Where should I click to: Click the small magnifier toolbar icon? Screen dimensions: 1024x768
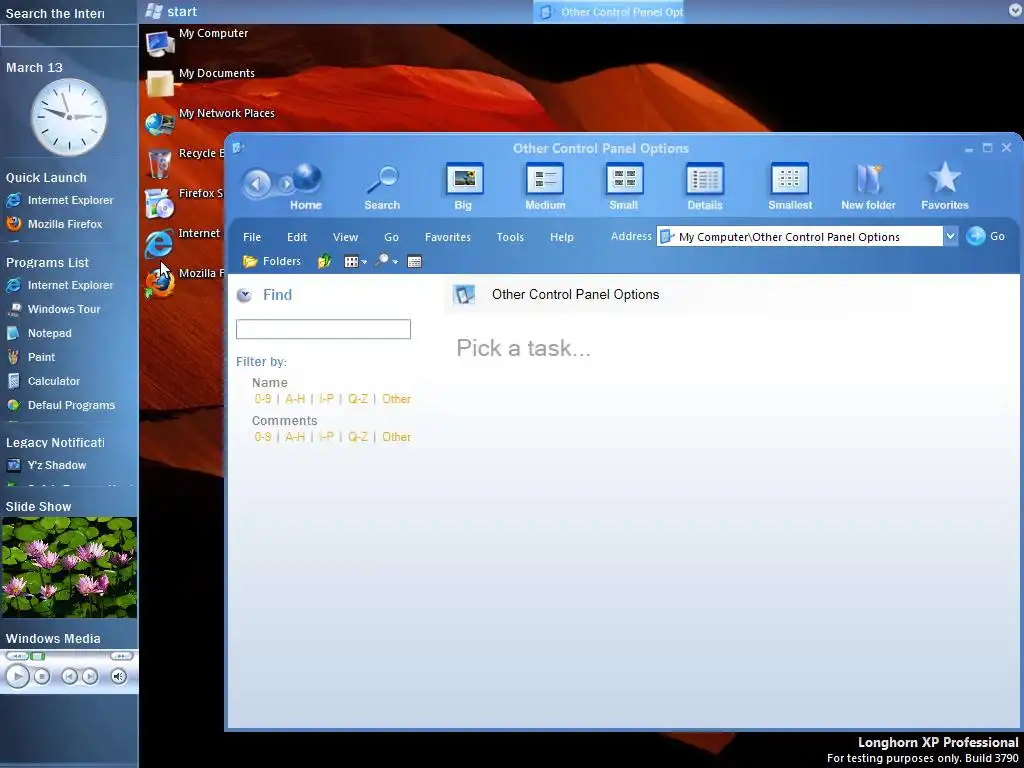coord(382,261)
